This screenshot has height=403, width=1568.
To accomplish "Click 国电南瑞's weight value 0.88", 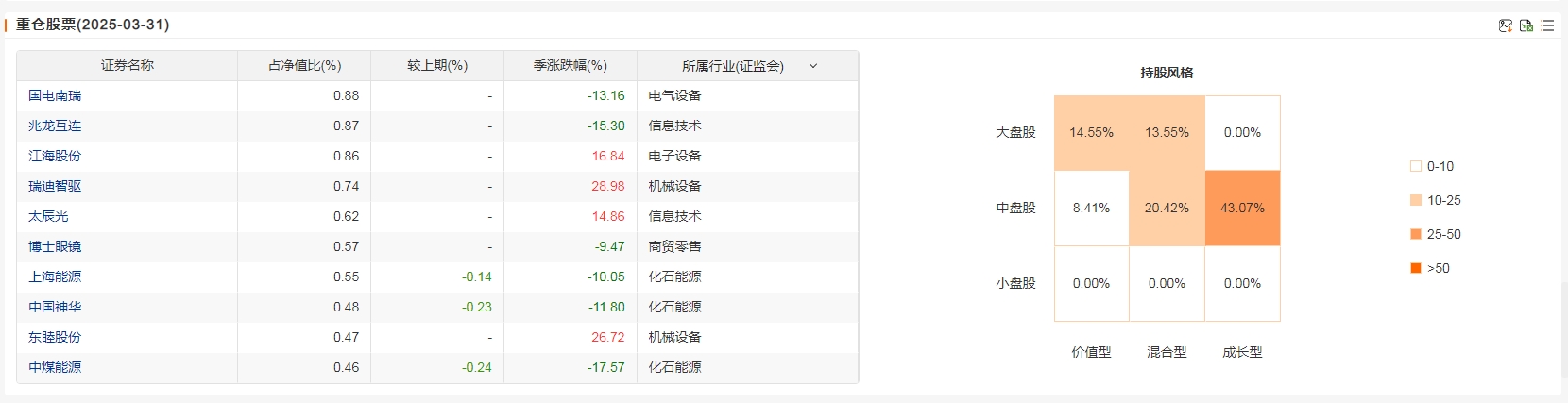I will click(346, 95).
